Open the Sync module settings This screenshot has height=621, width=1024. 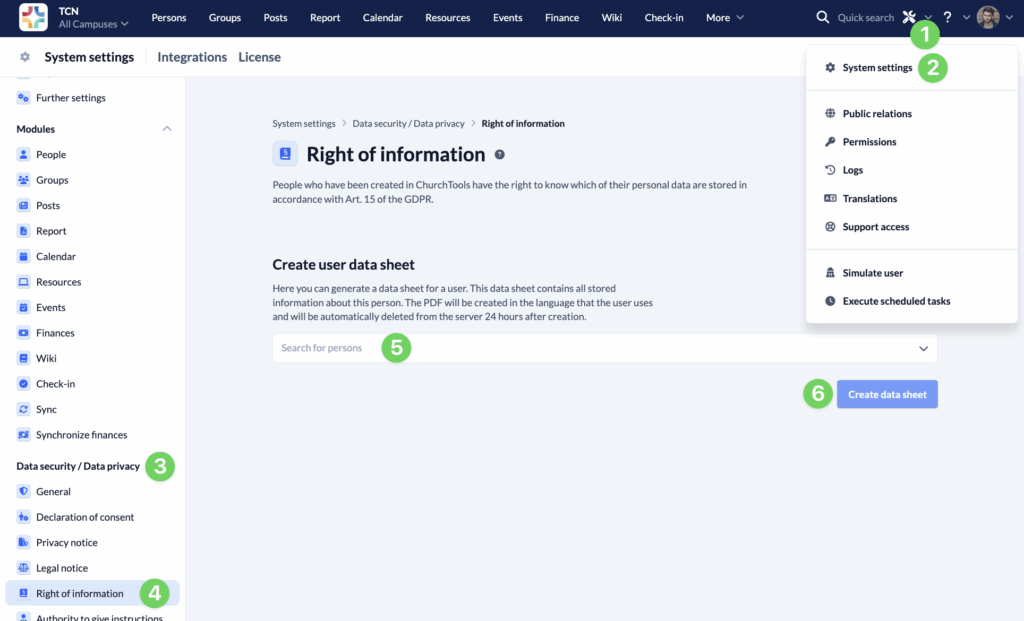(x=22, y=409)
